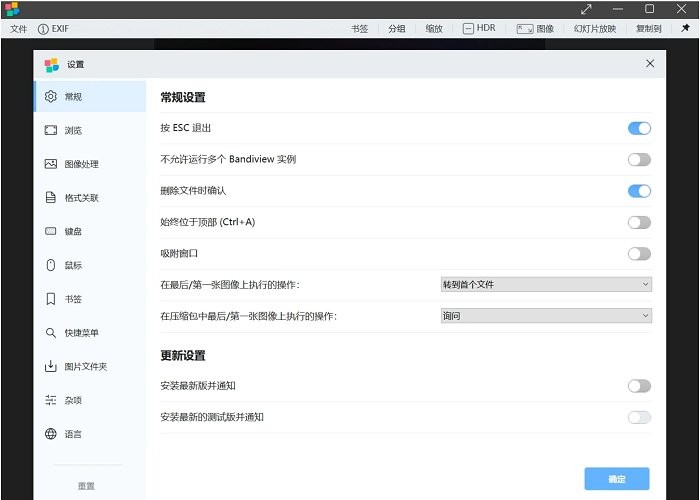Open the 浏览 settings icon in sidebar

[51, 130]
